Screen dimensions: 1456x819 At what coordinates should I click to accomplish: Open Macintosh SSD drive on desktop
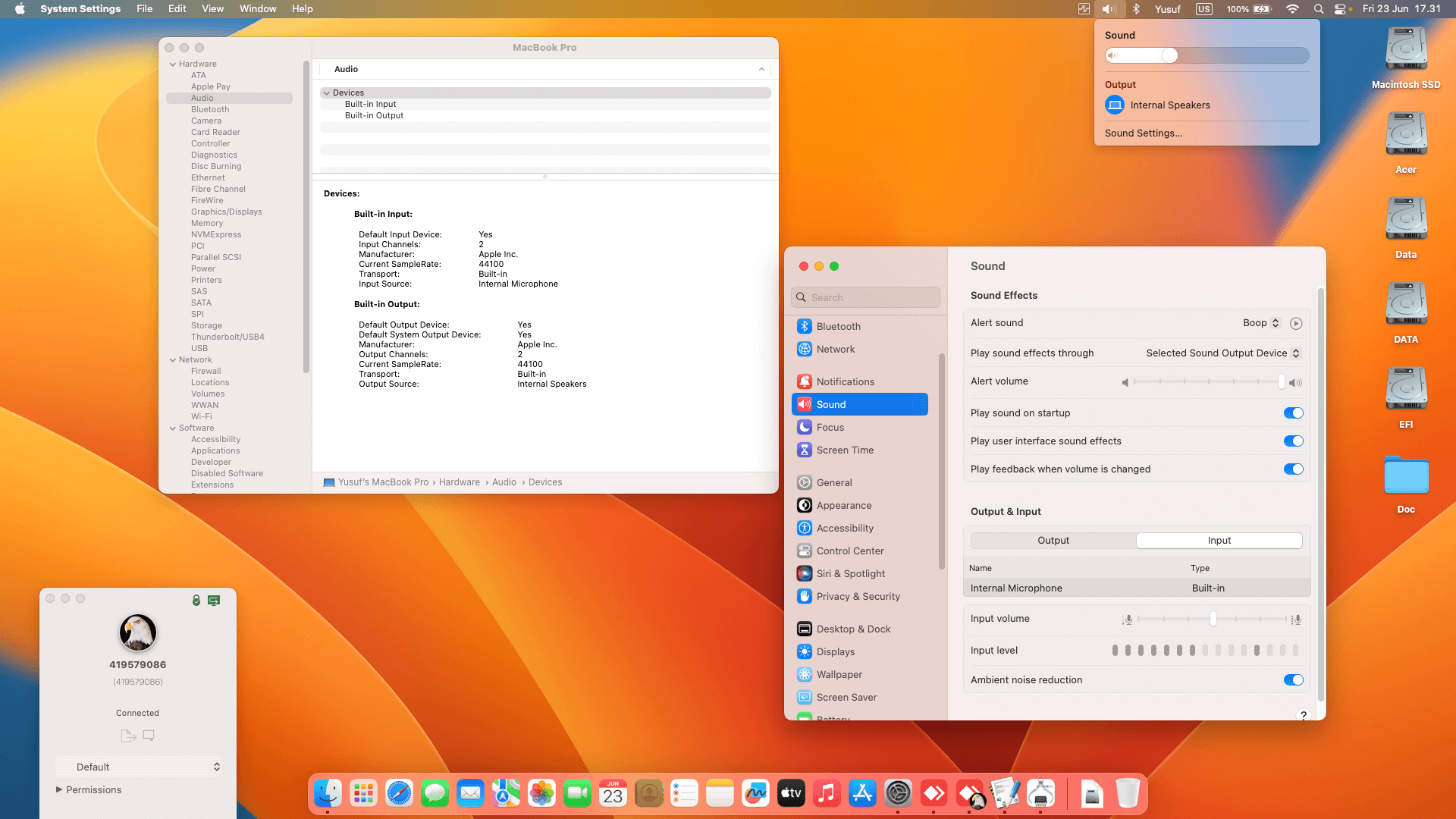[x=1406, y=59]
